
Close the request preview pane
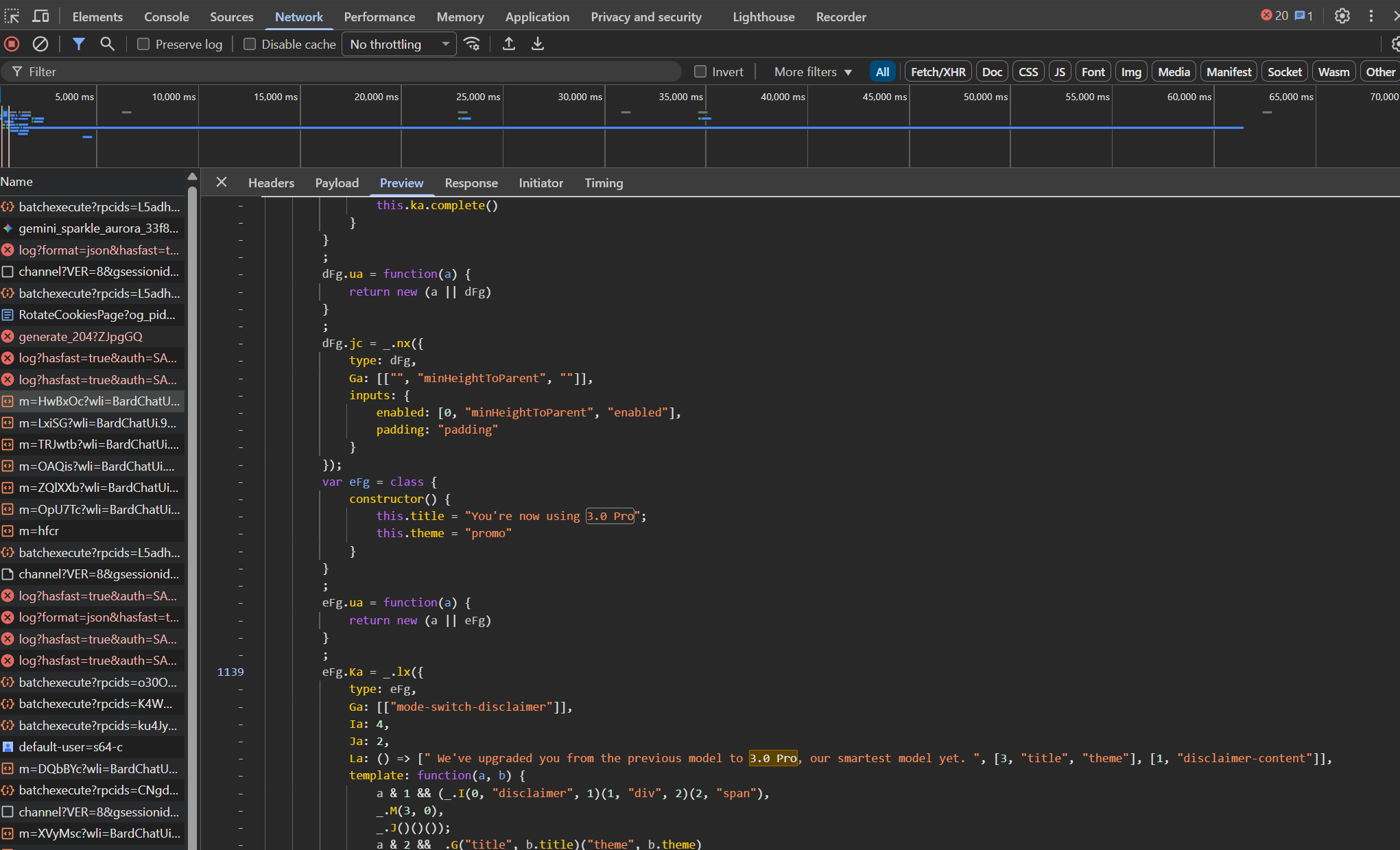[221, 182]
